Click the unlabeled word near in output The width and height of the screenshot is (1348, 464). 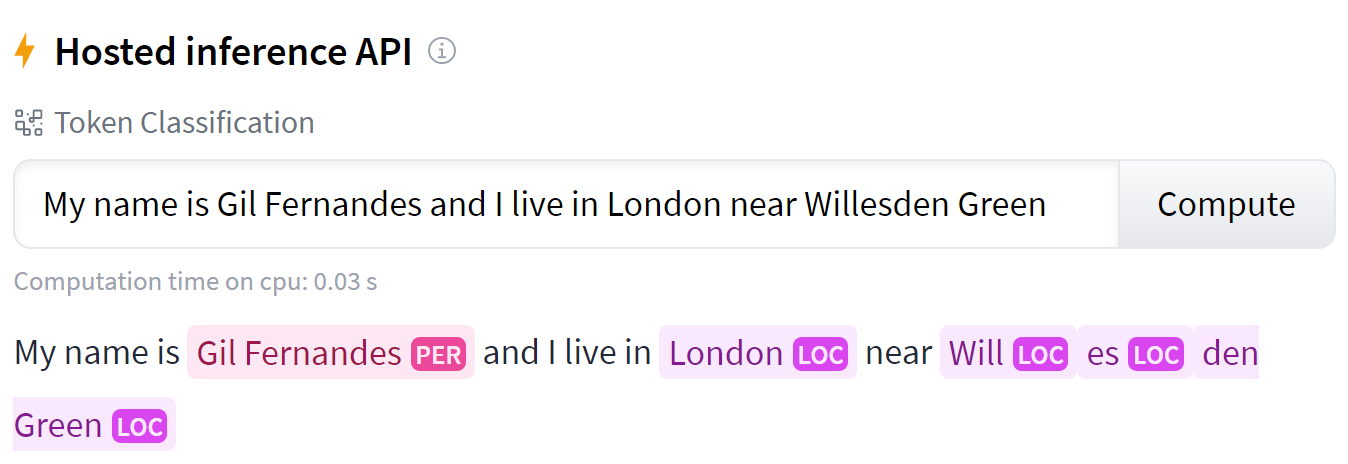(x=898, y=353)
